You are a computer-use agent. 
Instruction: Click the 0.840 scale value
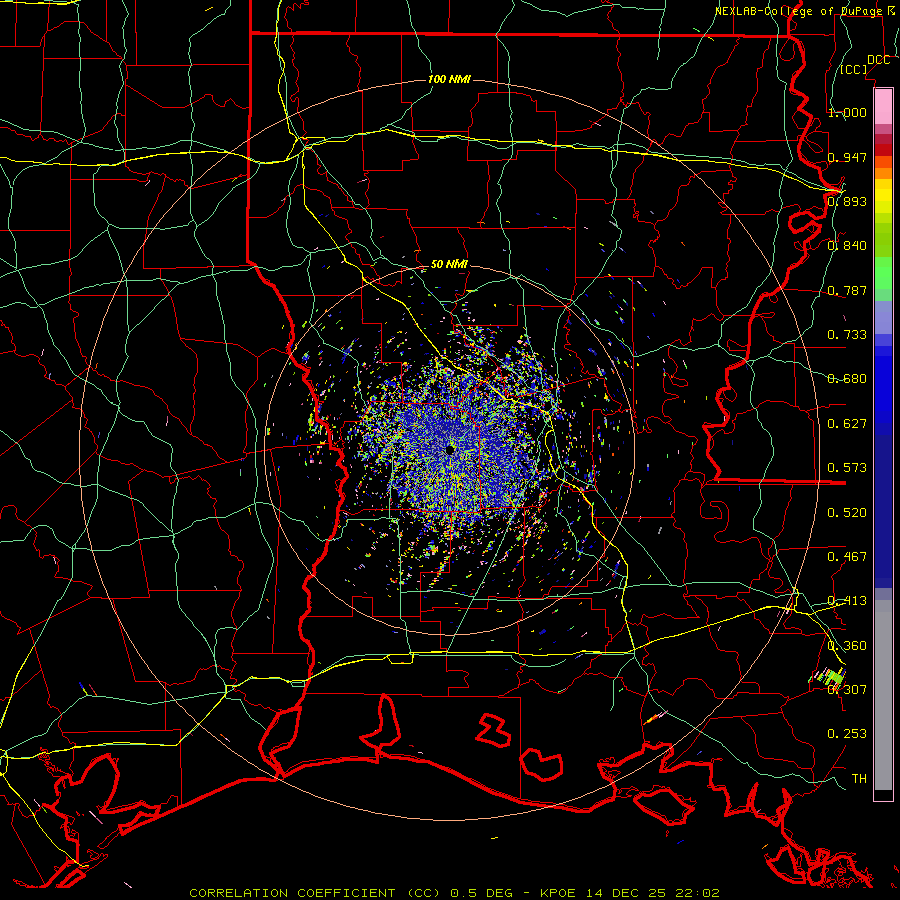coord(847,246)
